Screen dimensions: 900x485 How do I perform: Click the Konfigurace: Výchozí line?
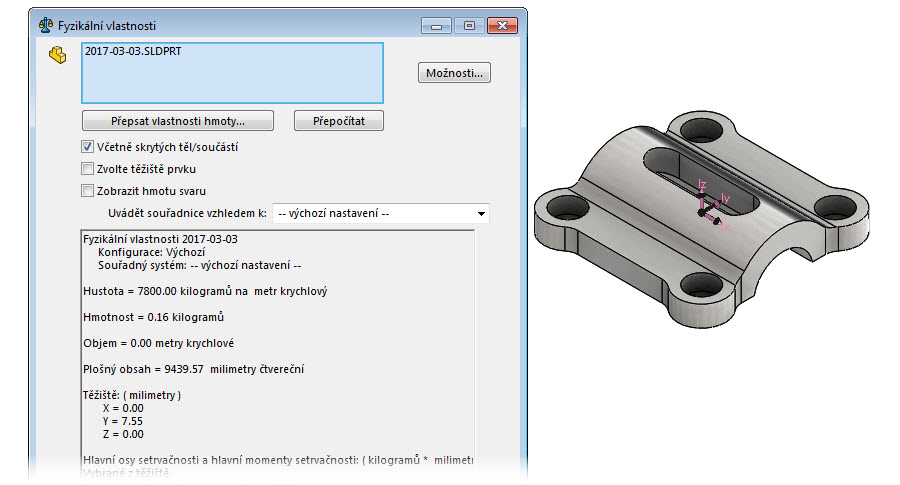pyautogui.click(x=152, y=252)
